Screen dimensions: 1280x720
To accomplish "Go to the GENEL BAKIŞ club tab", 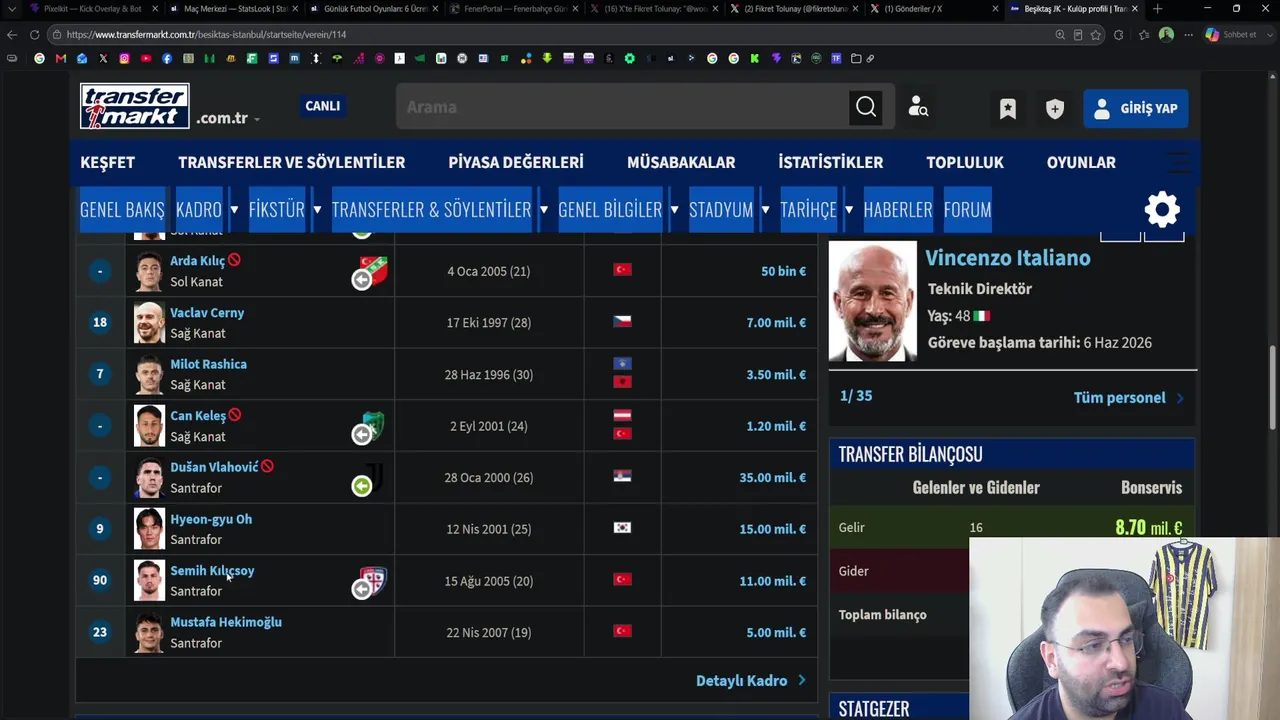I will 122,210.
